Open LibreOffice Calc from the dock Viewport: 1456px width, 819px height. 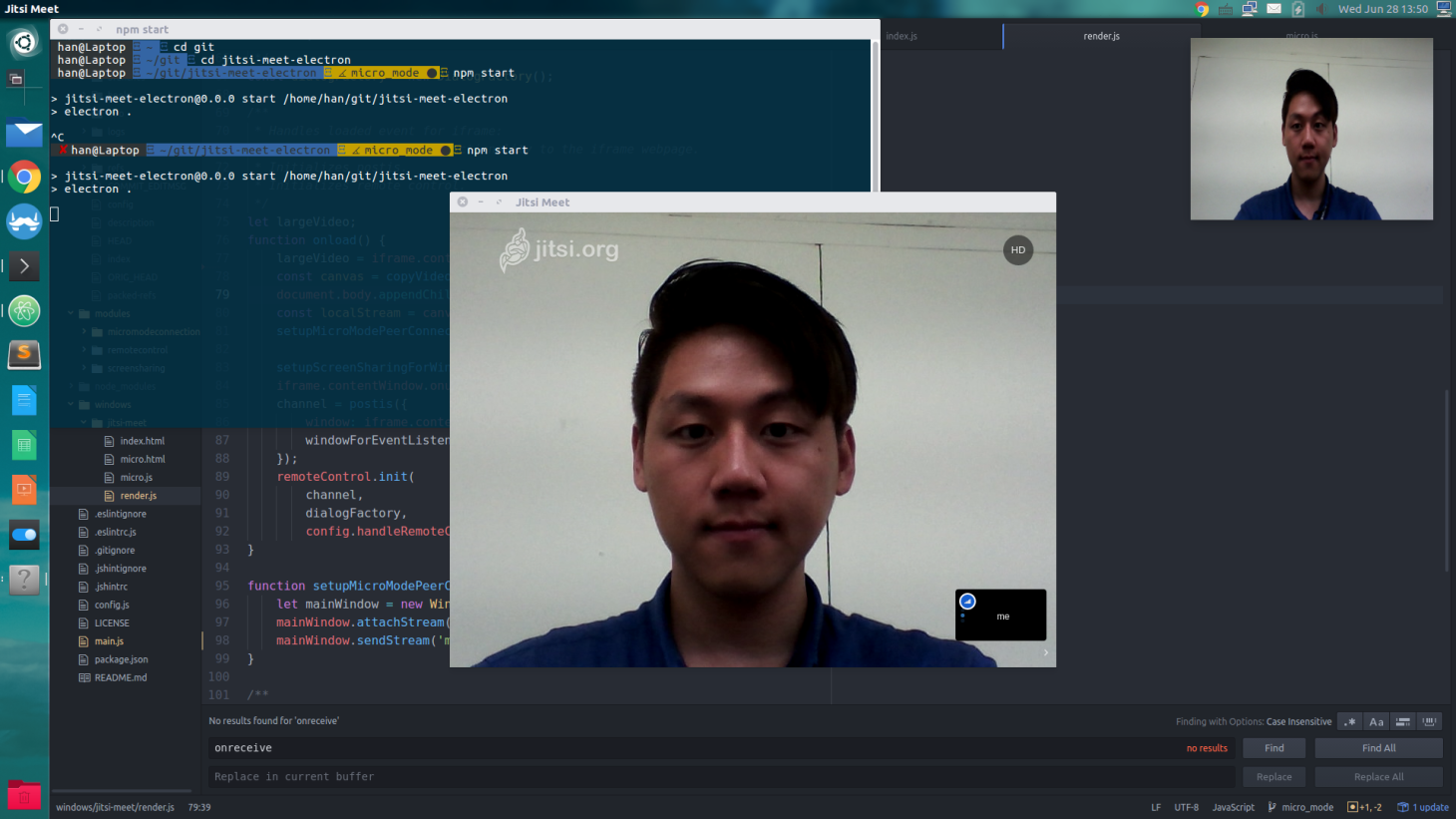[24, 445]
